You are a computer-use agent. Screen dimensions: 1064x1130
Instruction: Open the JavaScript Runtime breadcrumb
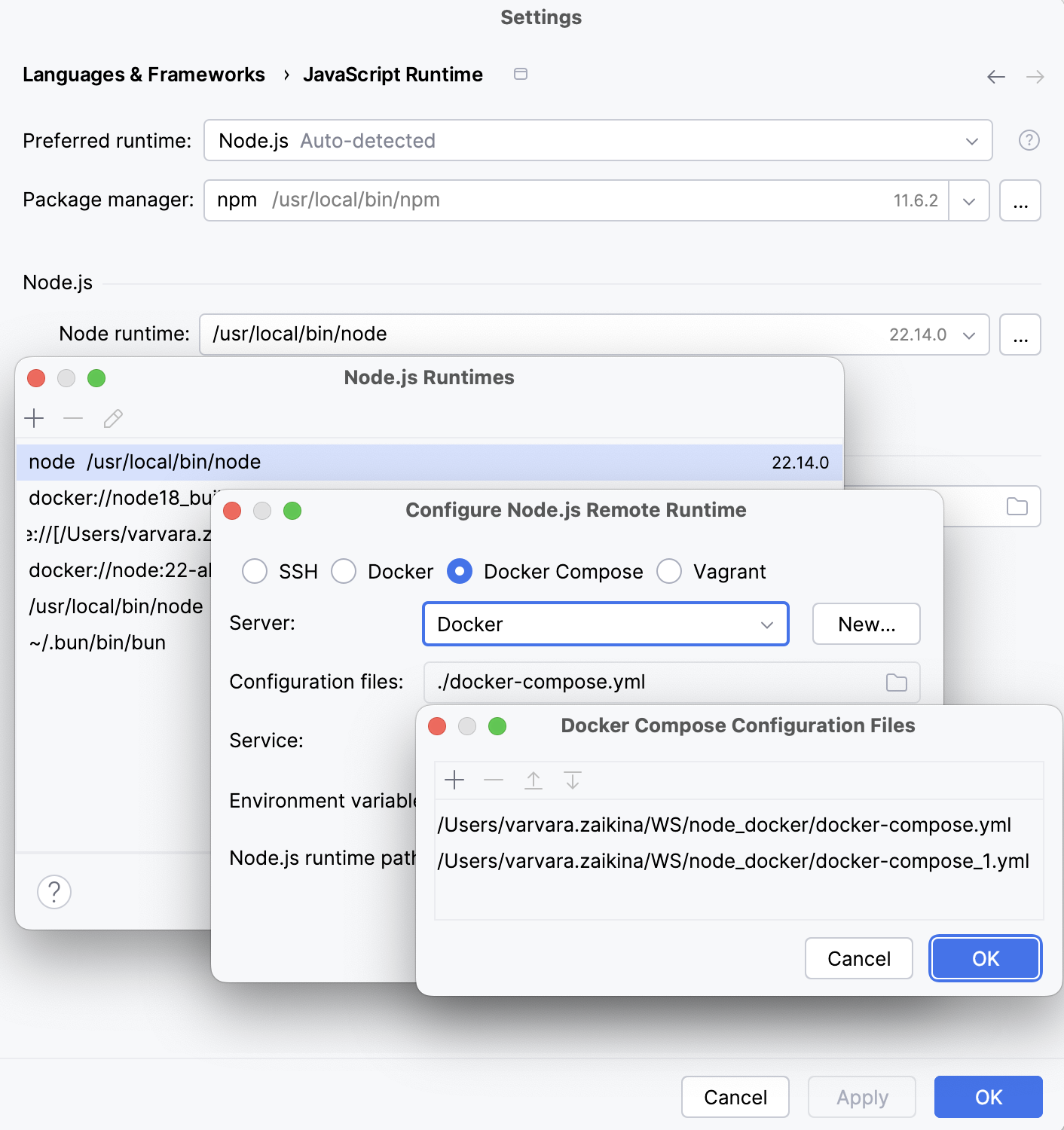(393, 74)
